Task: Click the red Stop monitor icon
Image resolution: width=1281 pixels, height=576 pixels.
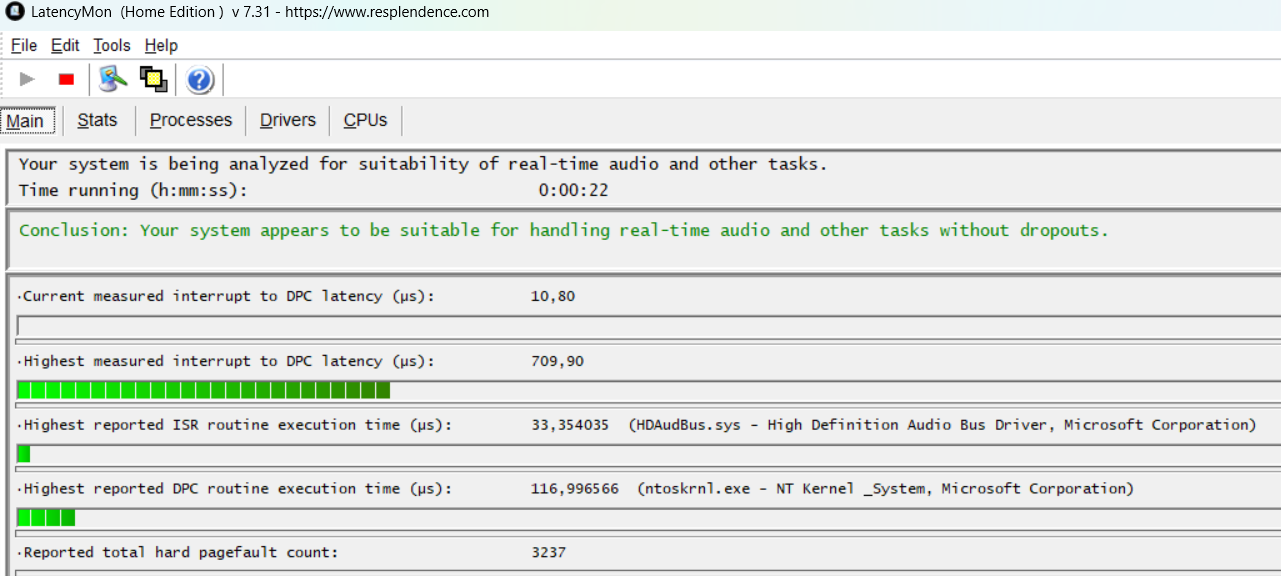Action: [66, 79]
